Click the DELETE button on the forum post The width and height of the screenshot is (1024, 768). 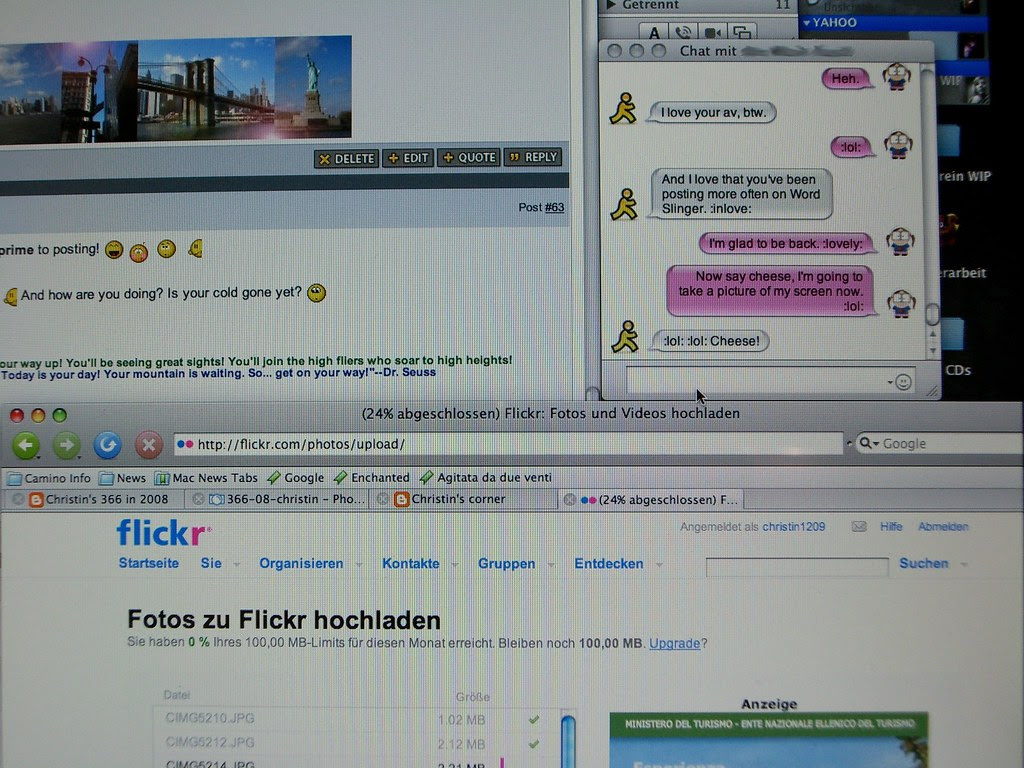point(346,159)
